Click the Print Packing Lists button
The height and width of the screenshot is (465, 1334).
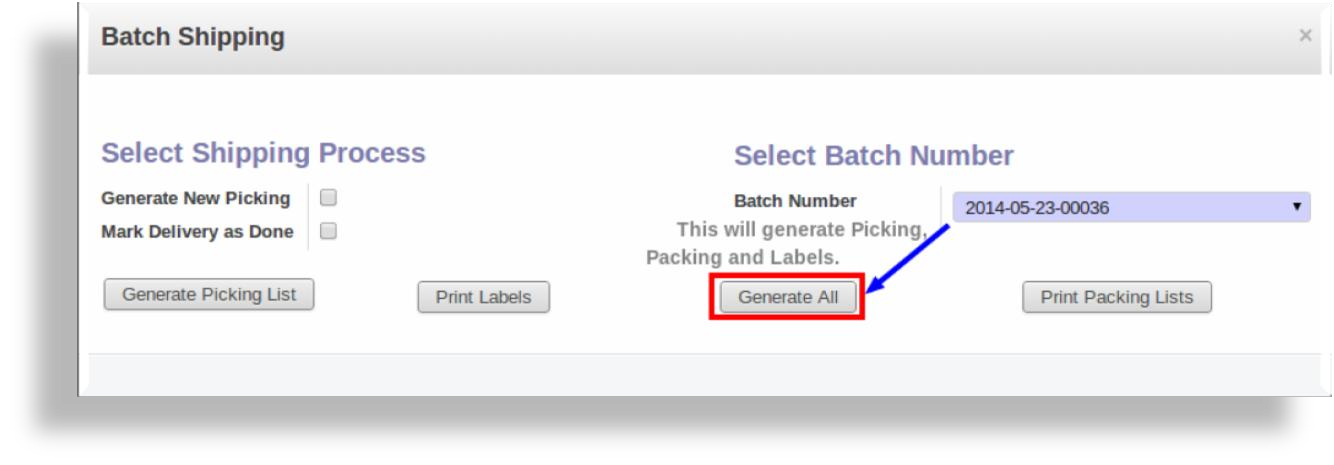(x=1117, y=297)
